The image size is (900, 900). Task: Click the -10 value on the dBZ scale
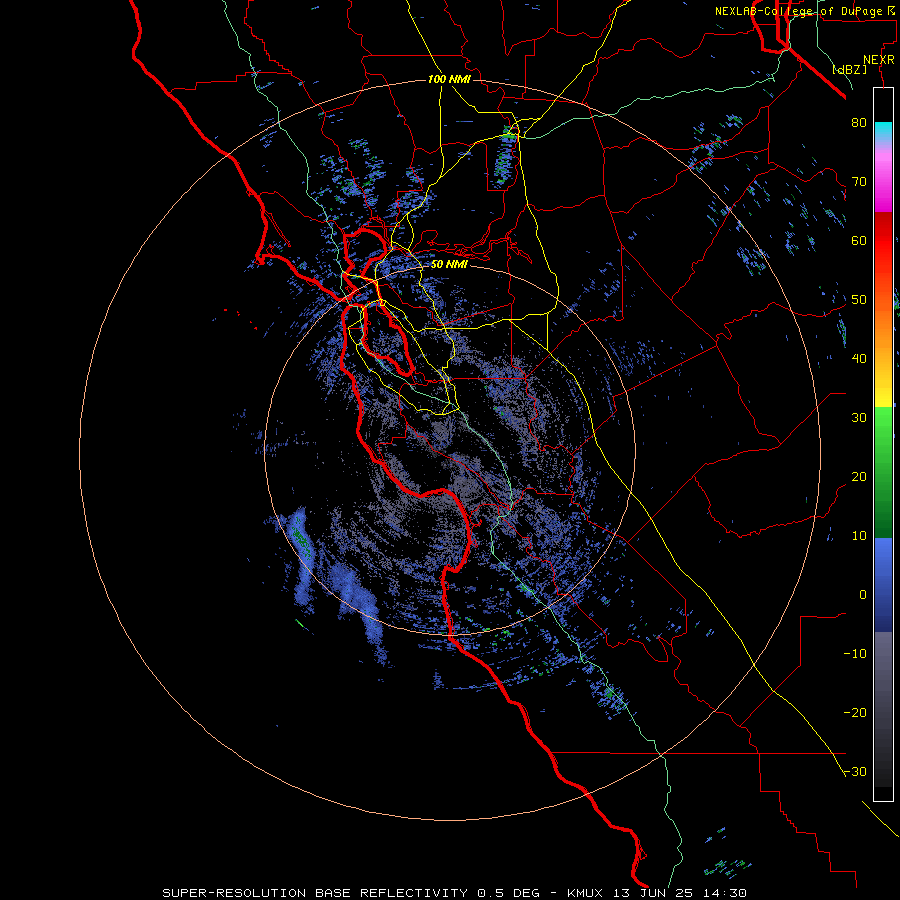pyautogui.click(x=855, y=654)
